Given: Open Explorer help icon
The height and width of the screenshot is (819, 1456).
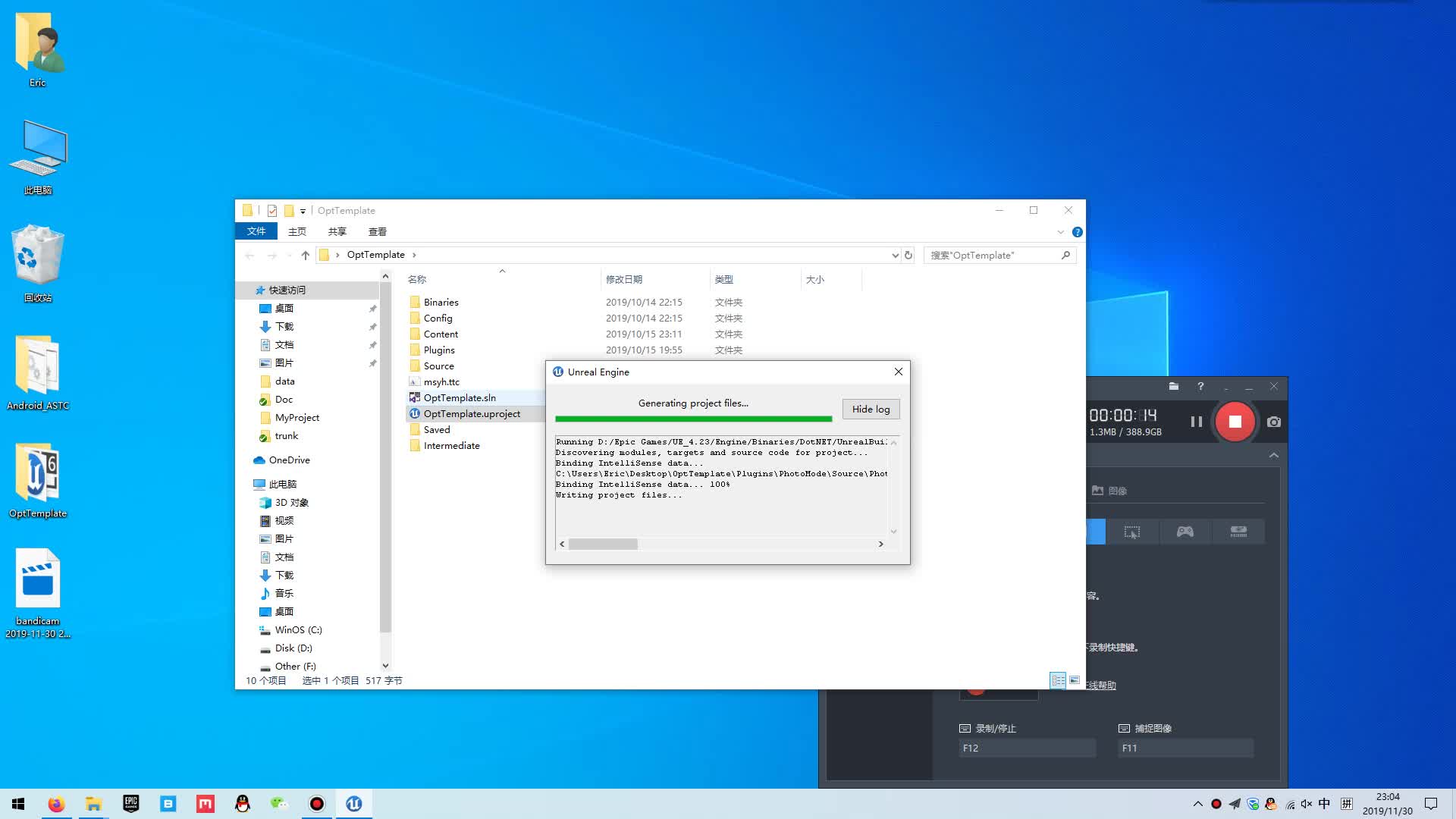Looking at the screenshot, I should coord(1077,232).
